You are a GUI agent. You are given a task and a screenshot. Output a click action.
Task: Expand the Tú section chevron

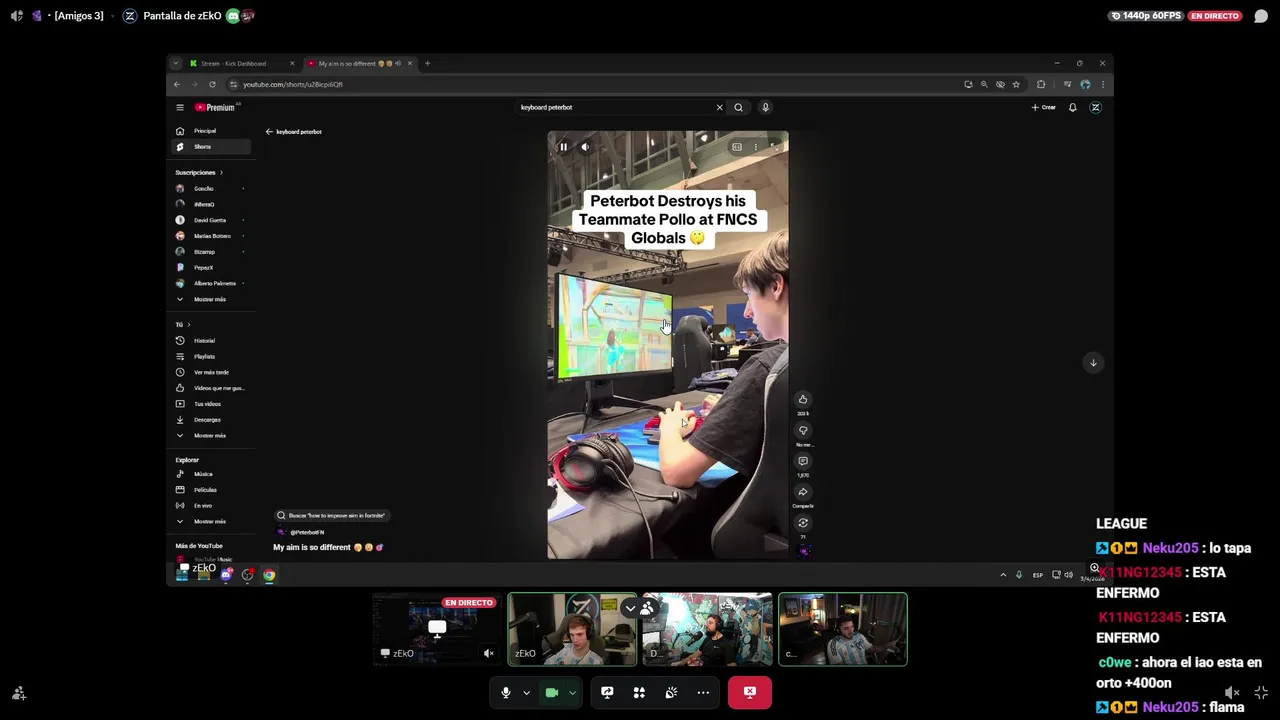pyautogui.click(x=188, y=325)
